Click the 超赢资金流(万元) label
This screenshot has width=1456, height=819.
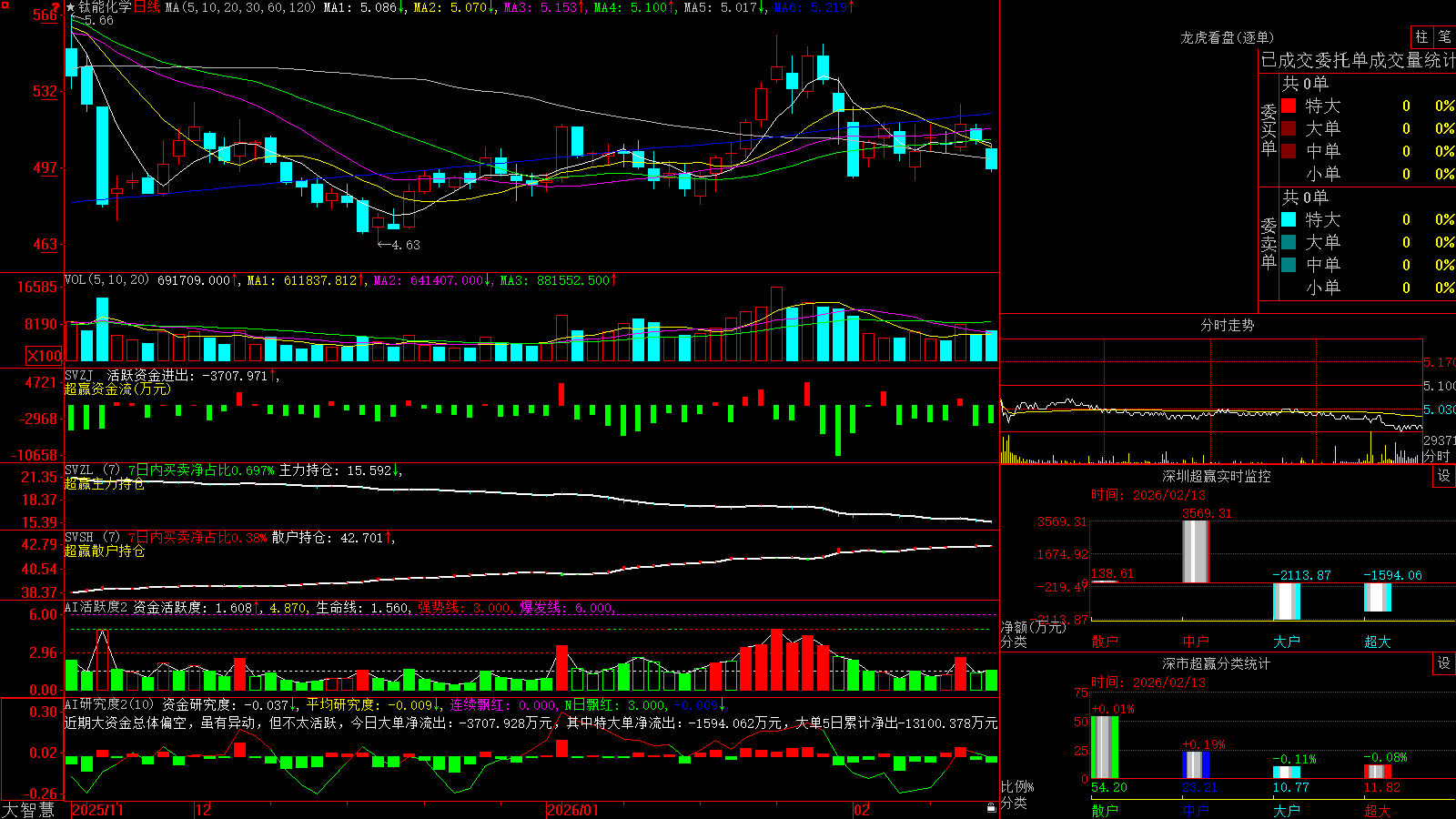(117, 389)
